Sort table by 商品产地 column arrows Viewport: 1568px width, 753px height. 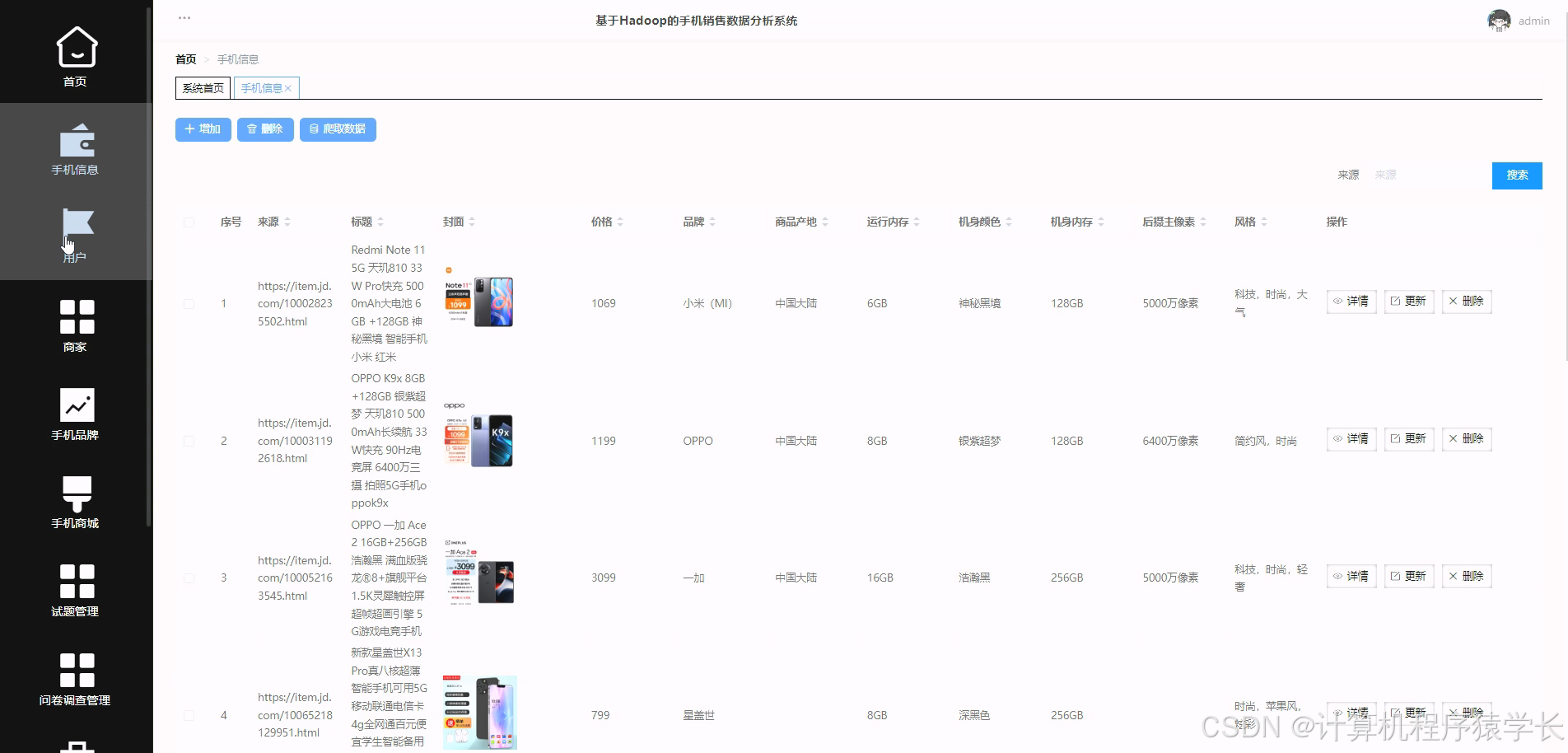[x=825, y=222]
